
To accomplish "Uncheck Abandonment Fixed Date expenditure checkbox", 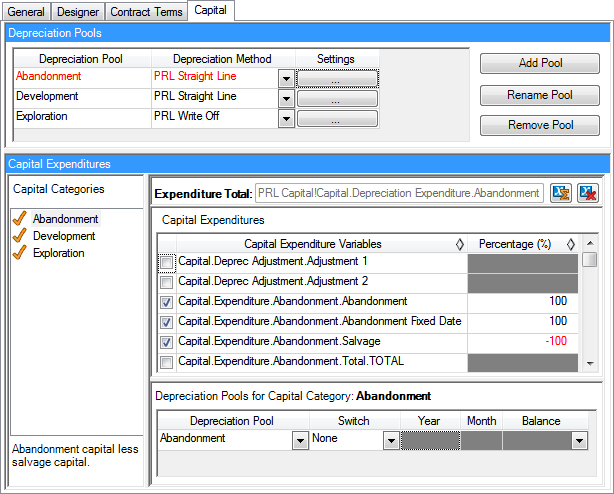I will (166, 322).
